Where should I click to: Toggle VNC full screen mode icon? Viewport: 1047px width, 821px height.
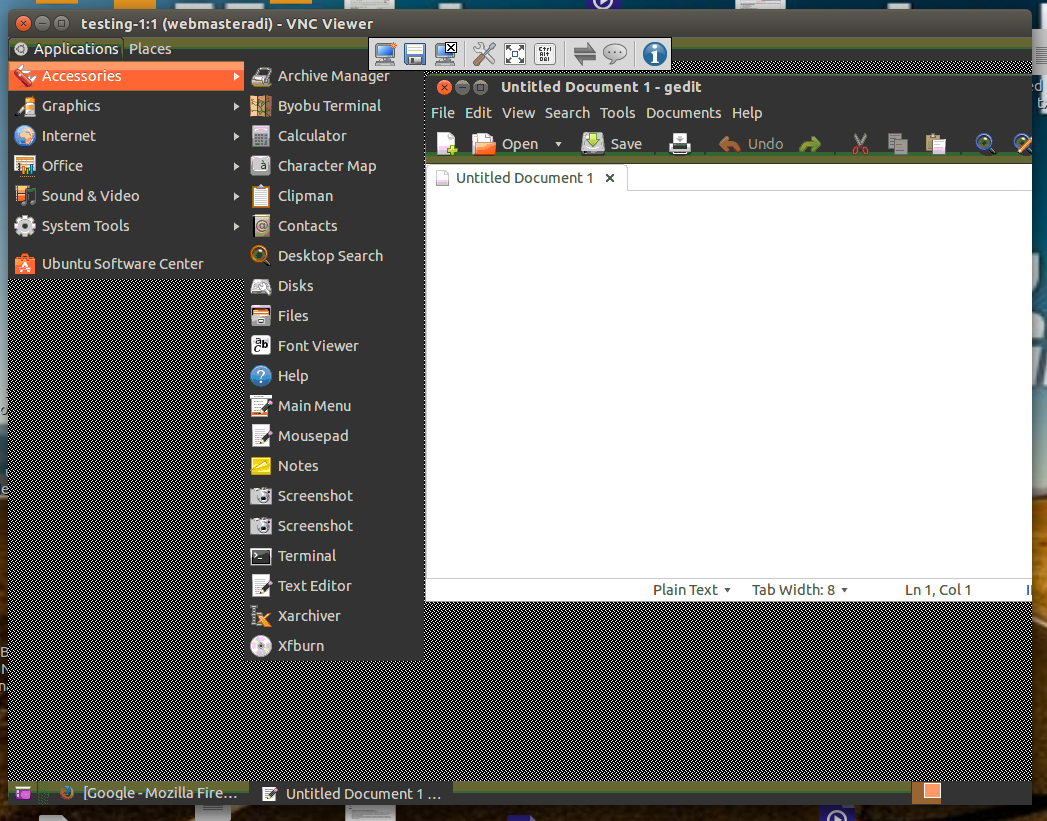[x=515, y=53]
